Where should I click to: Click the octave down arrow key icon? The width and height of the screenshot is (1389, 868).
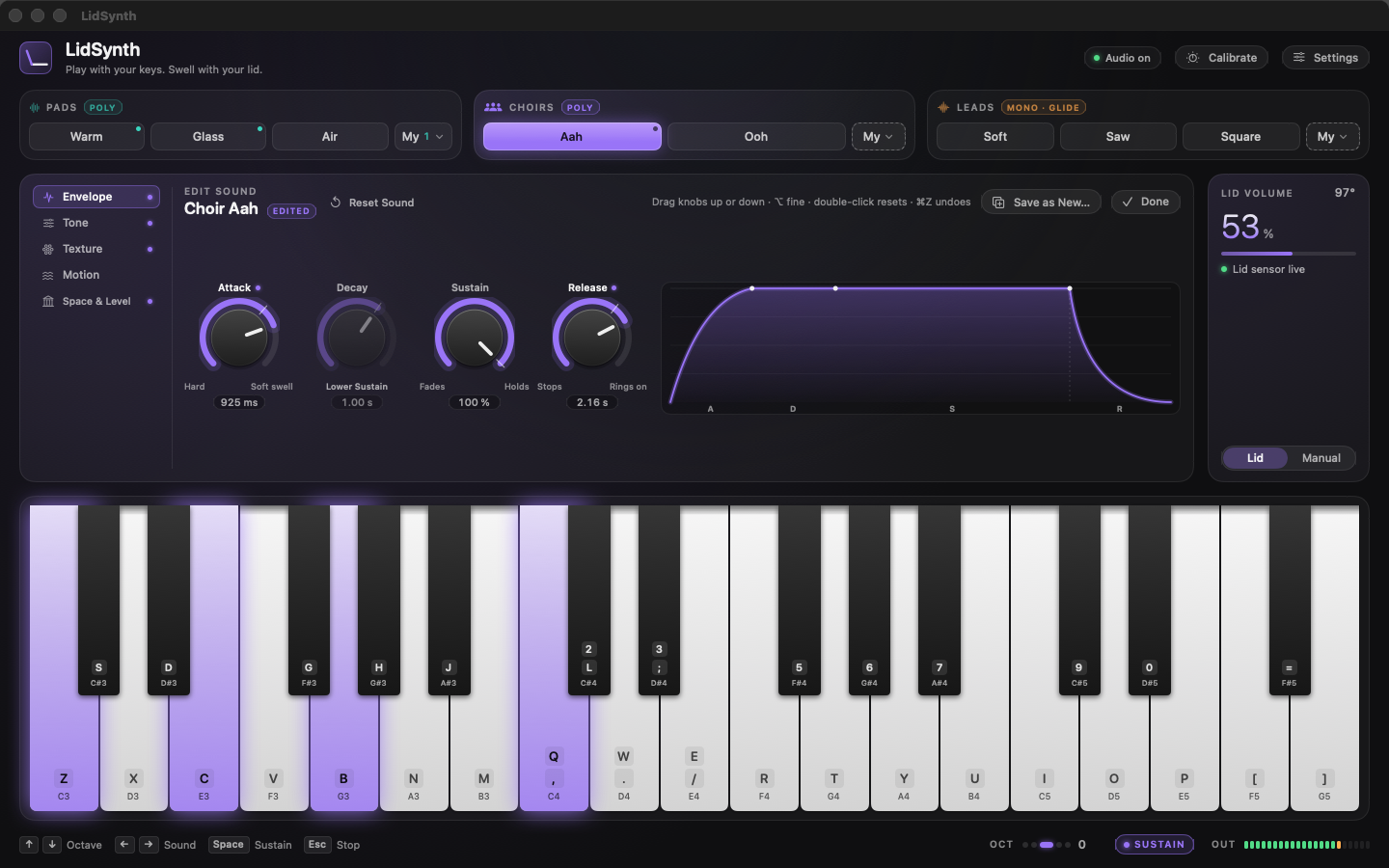[x=52, y=845]
